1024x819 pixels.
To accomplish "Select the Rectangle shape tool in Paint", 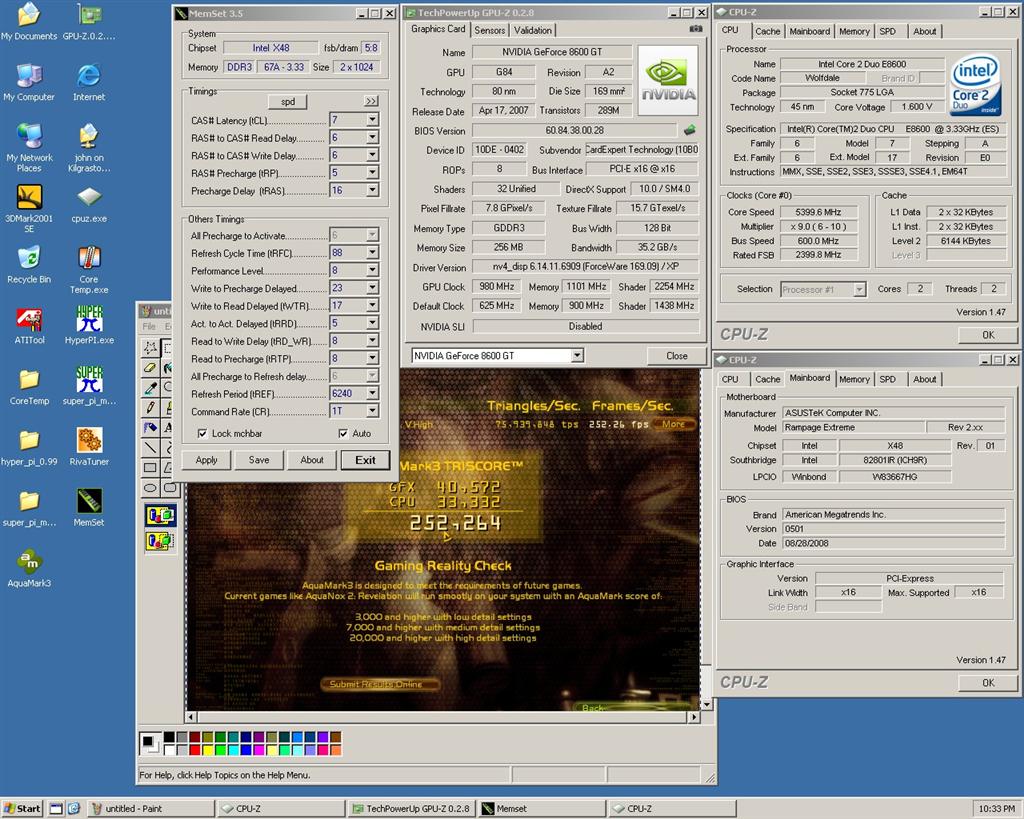I will point(150,468).
